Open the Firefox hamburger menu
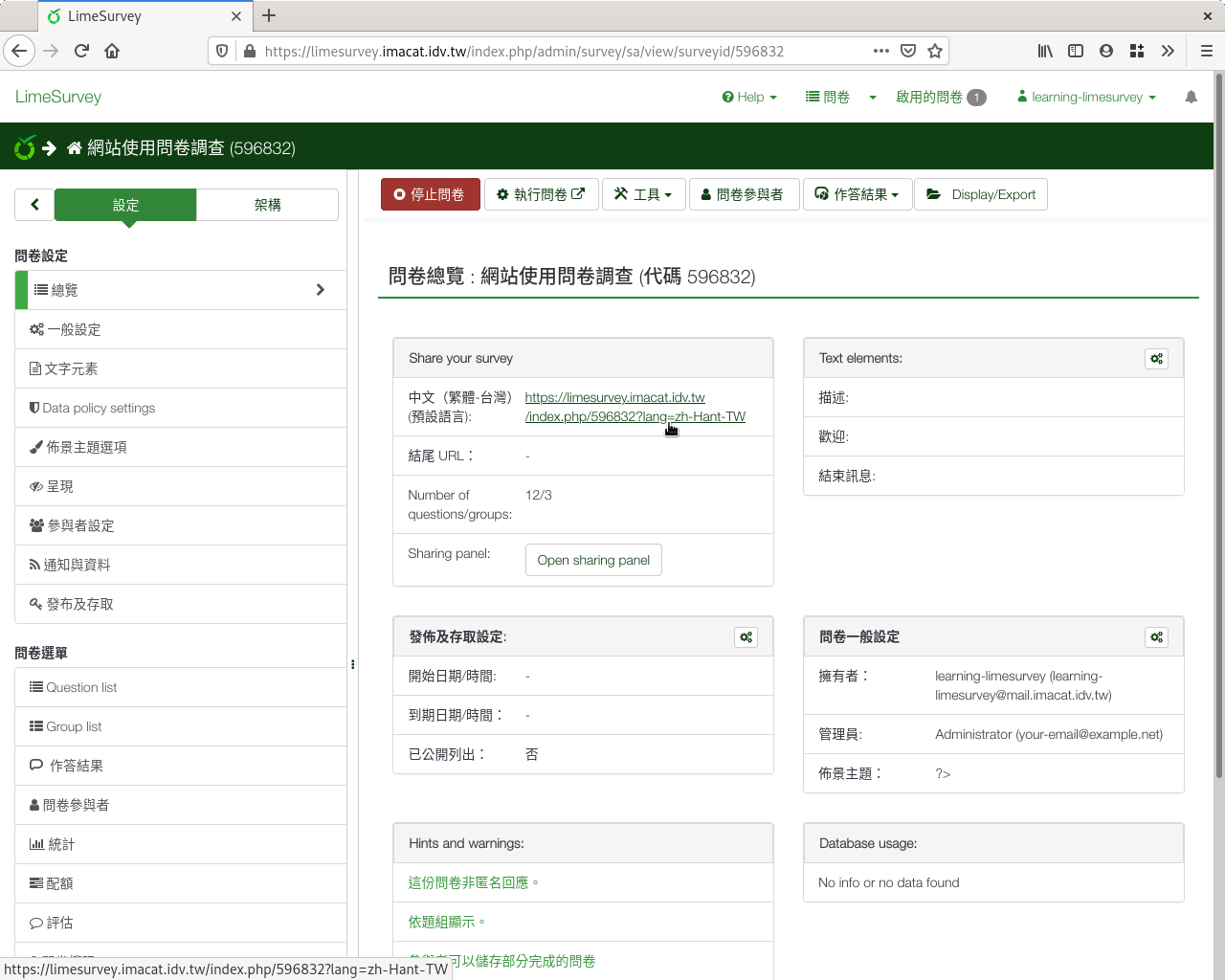 (x=1207, y=51)
